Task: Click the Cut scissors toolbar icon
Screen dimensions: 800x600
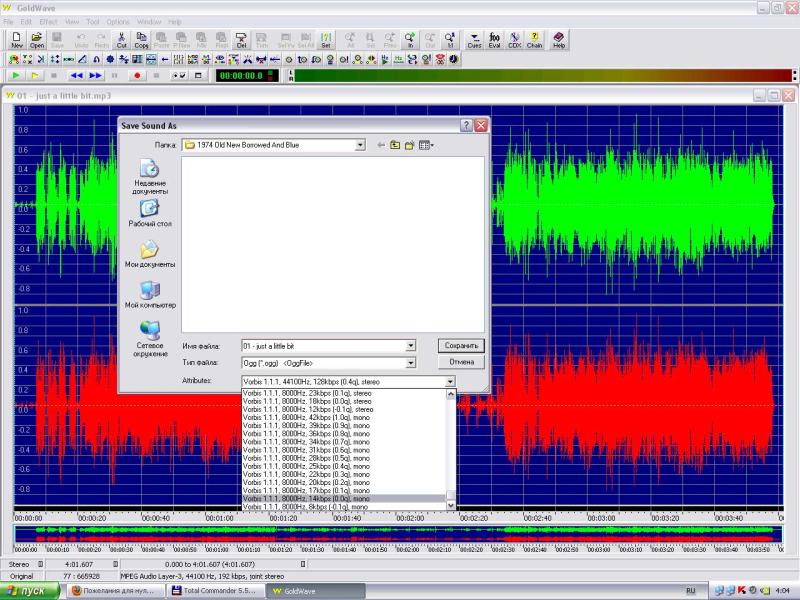Action: pyautogui.click(x=121, y=40)
